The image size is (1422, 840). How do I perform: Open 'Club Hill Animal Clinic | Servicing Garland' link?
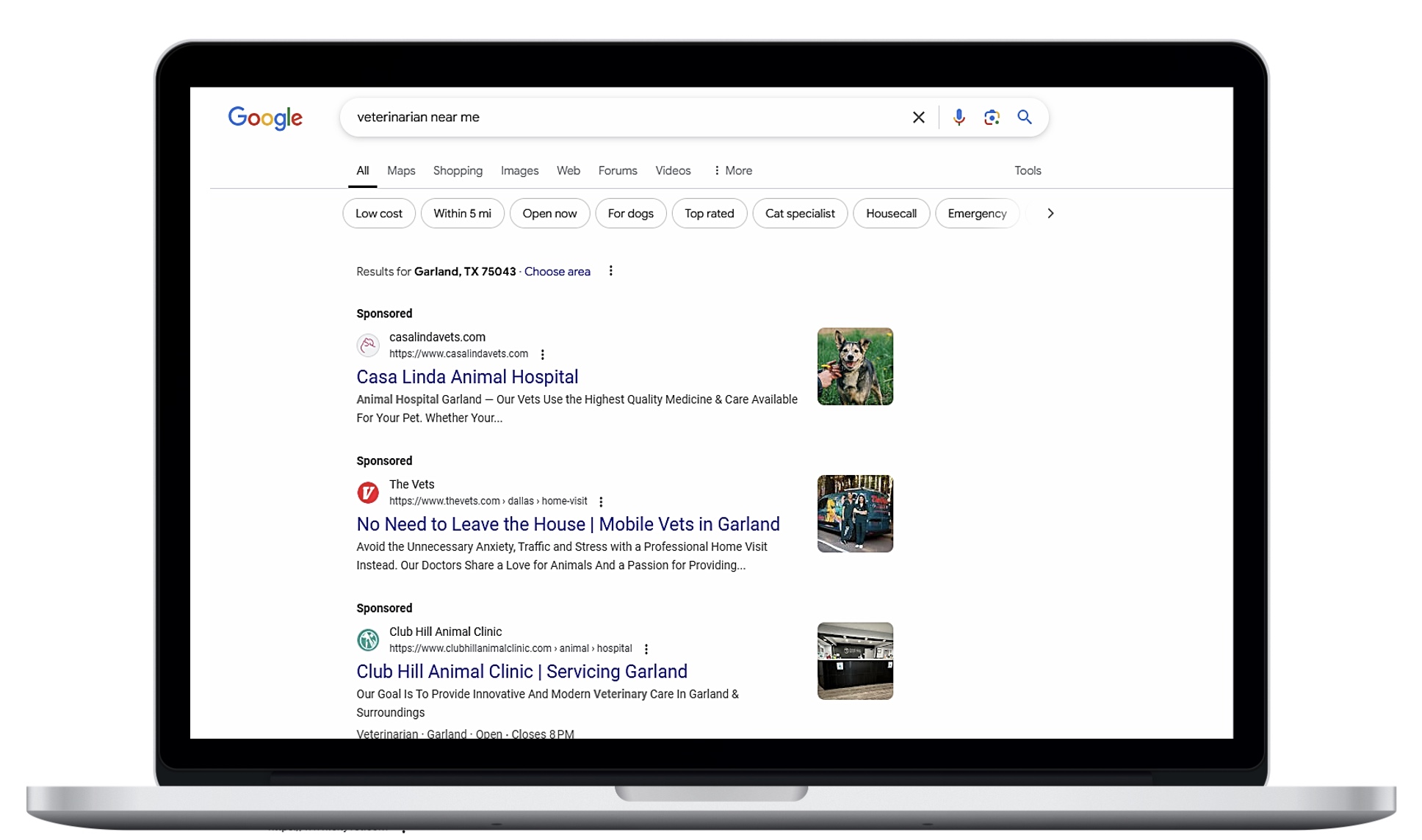(521, 672)
